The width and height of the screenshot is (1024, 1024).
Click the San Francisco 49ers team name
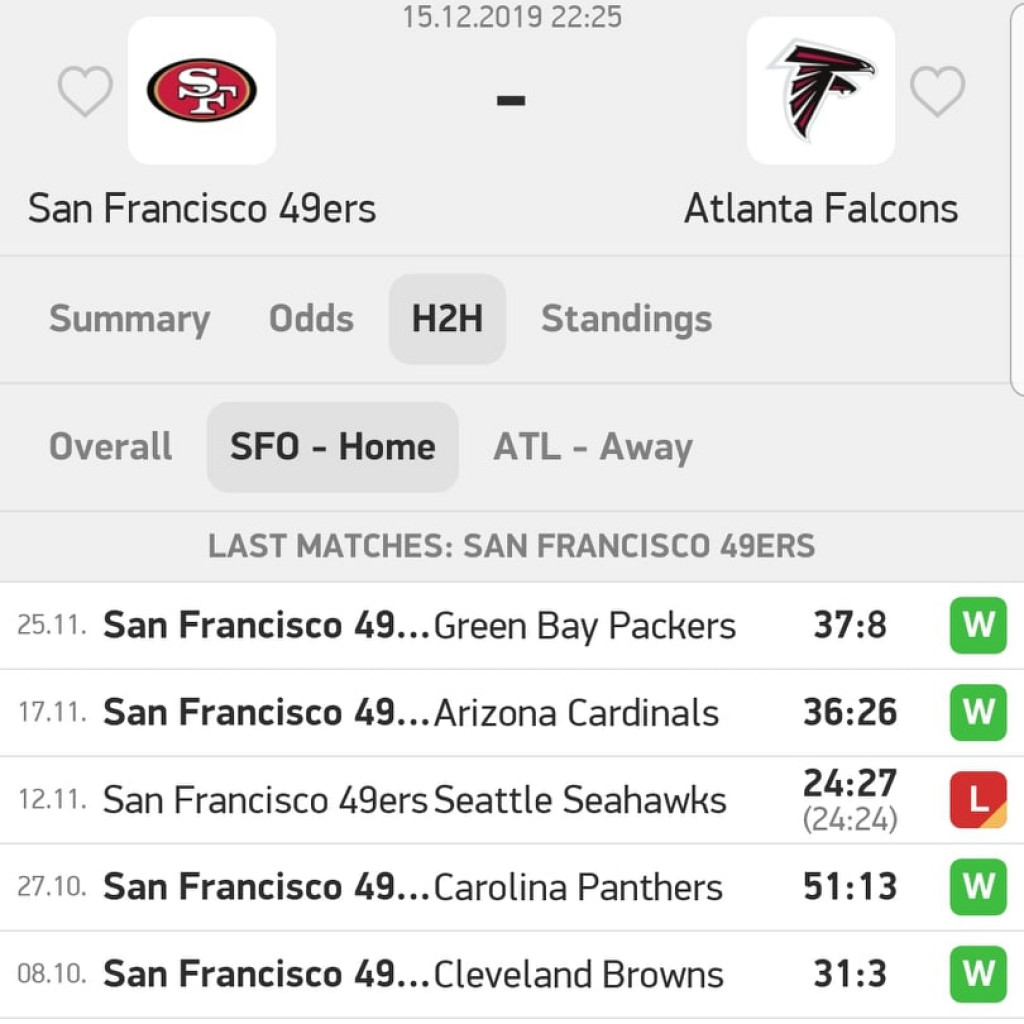point(202,208)
